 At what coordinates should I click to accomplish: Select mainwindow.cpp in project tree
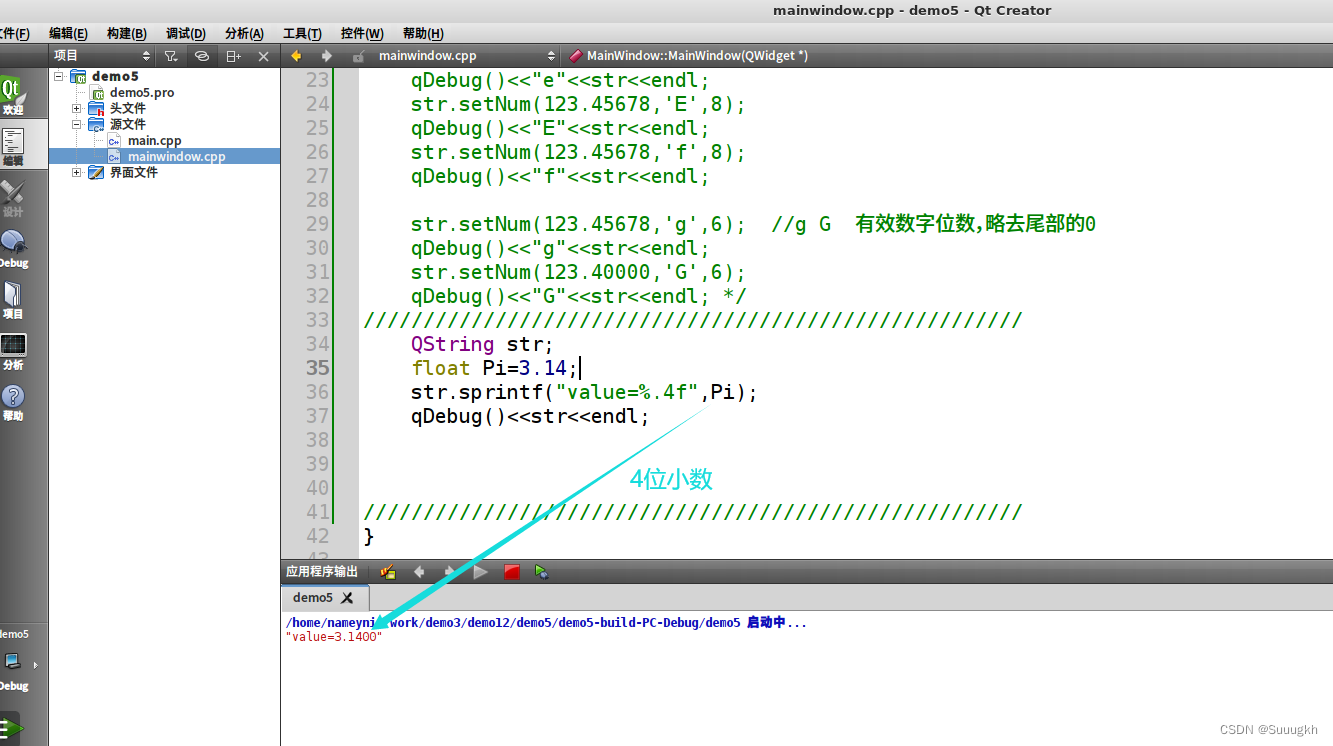click(x=176, y=156)
